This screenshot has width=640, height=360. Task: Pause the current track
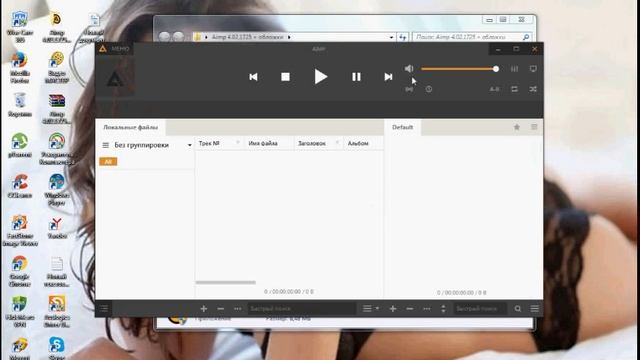pyautogui.click(x=356, y=77)
